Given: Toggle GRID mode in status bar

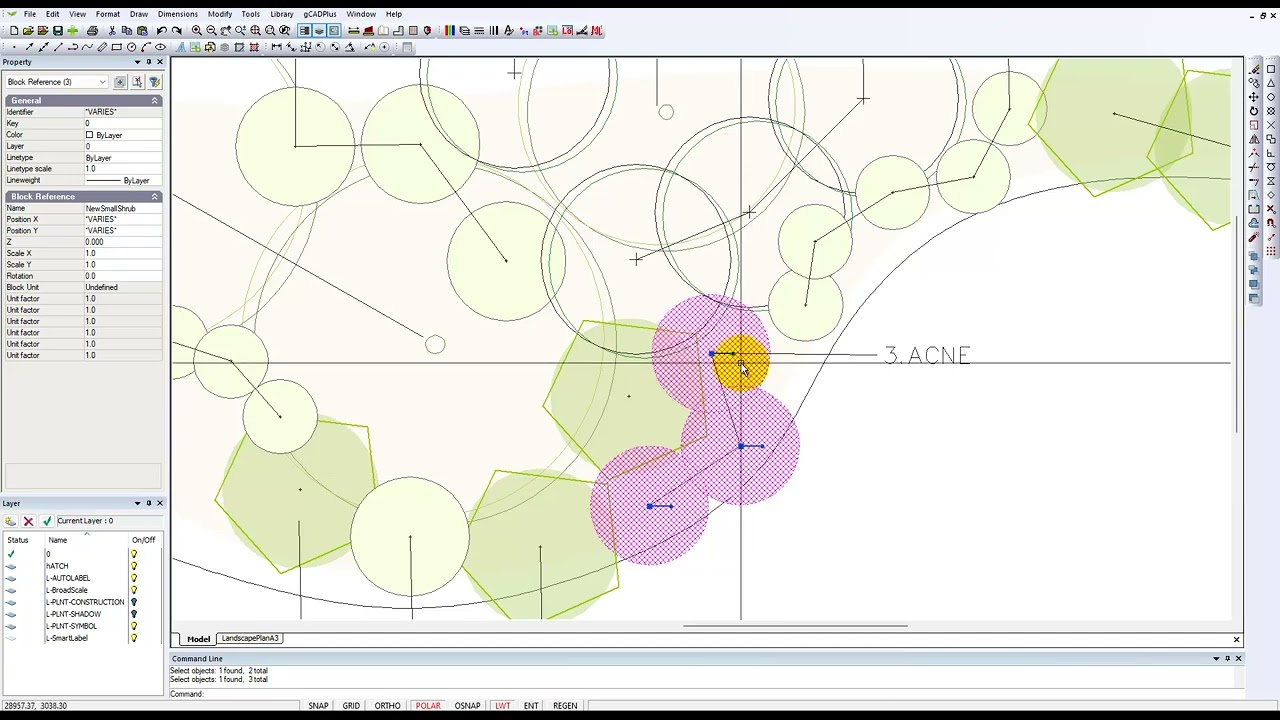Looking at the screenshot, I should tap(351, 706).
